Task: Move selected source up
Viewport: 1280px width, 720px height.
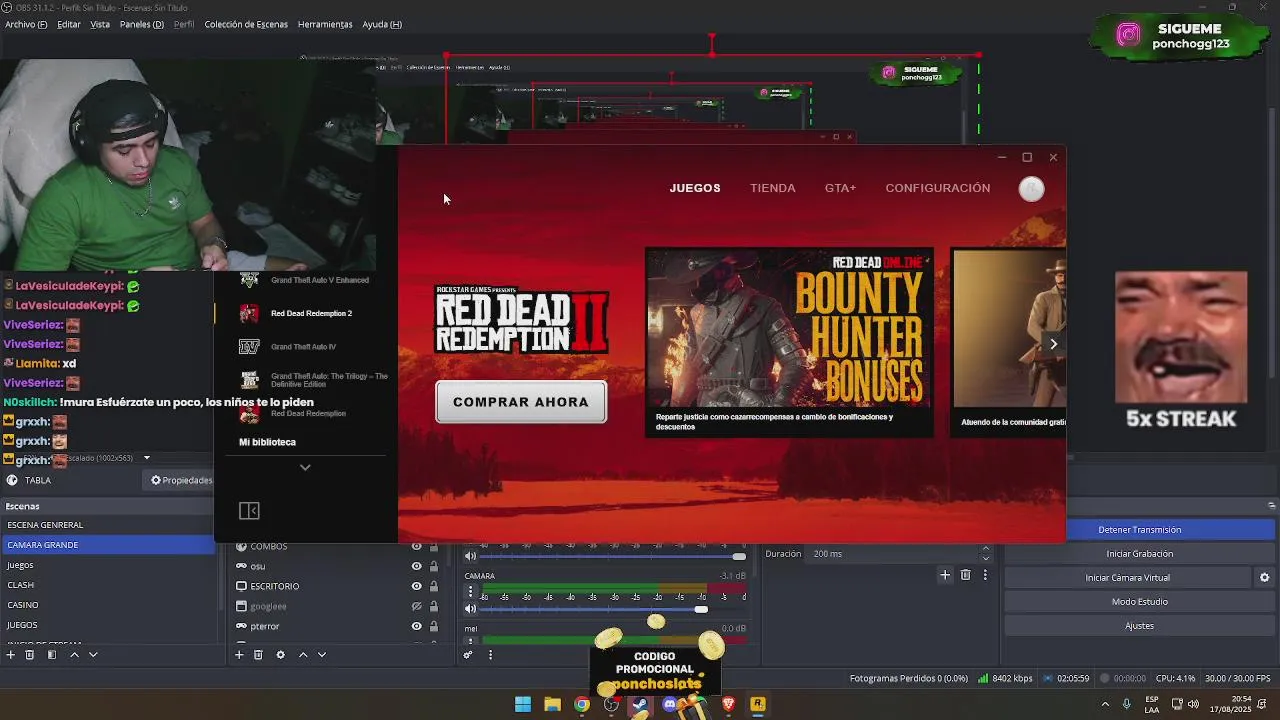Action: click(x=303, y=654)
